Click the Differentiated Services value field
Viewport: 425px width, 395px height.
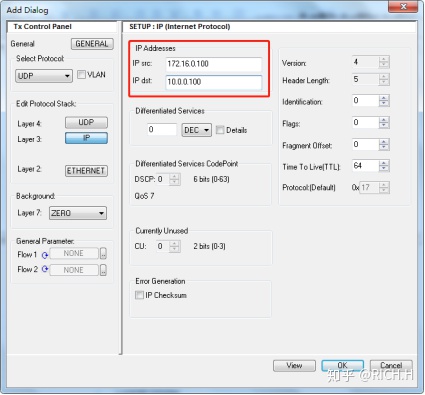click(x=162, y=130)
